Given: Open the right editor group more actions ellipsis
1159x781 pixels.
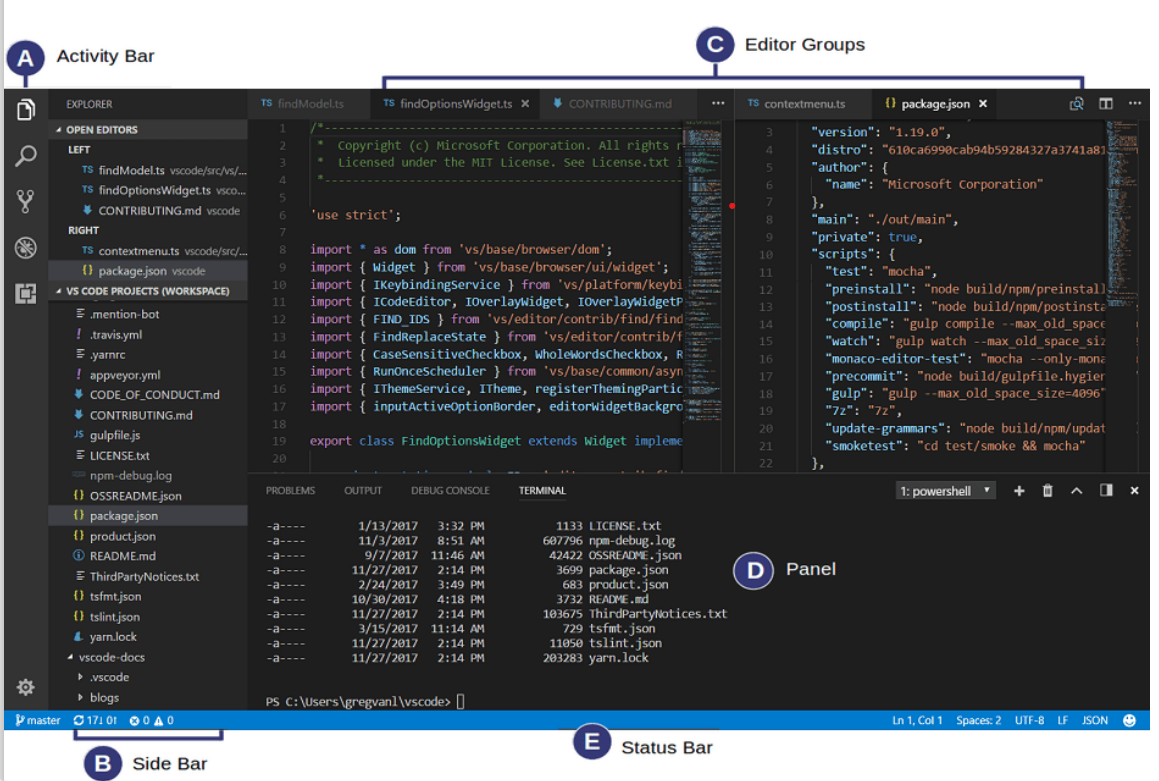Looking at the screenshot, I should click(1135, 103).
